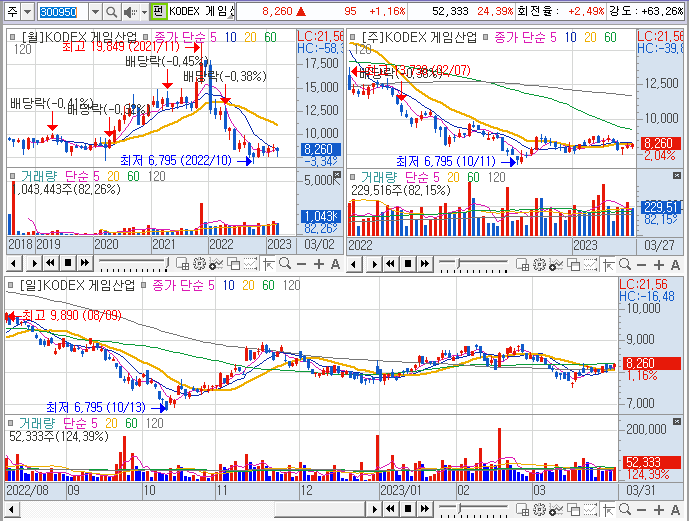The width and height of the screenshot is (689, 521).
Task: Open the 주 market type dropdown arrow
Action: tap(28, 12)
